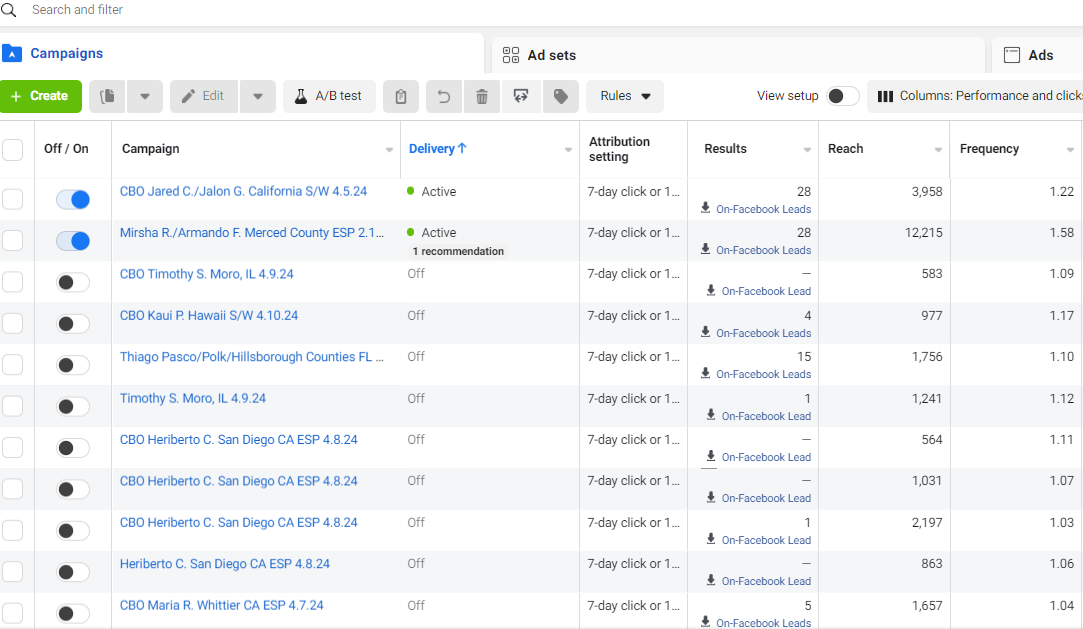Click the trash Delete icon

click(x=482, y=96)
